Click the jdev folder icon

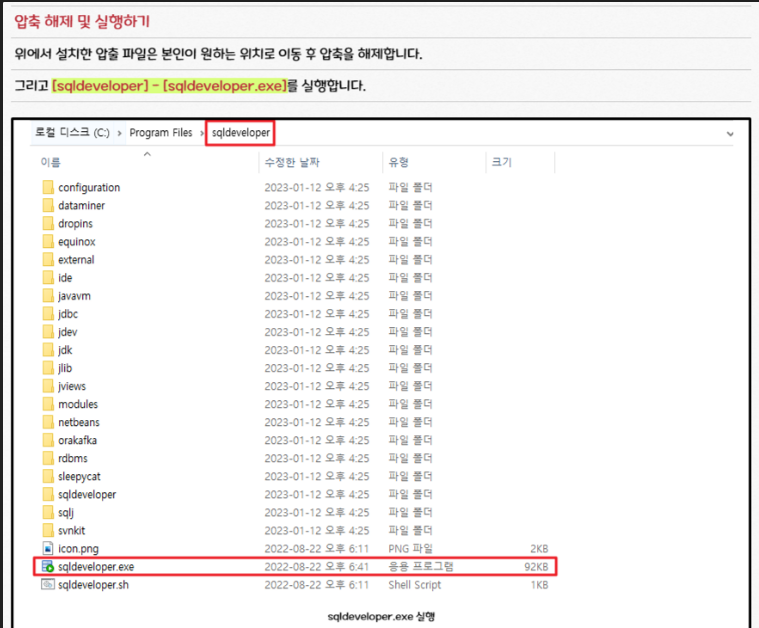[48, 332]
